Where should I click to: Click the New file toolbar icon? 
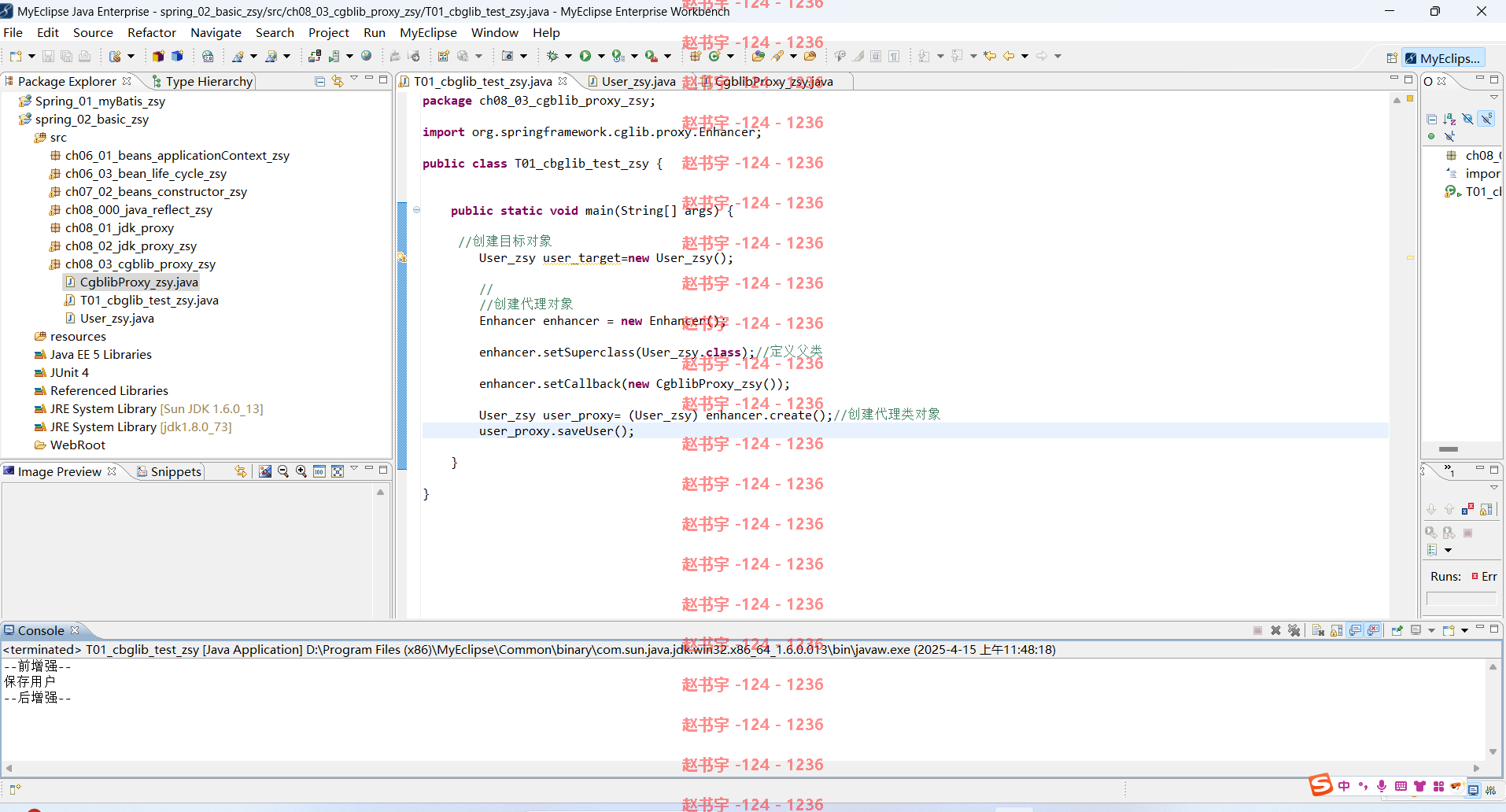[x=16, y=56]
